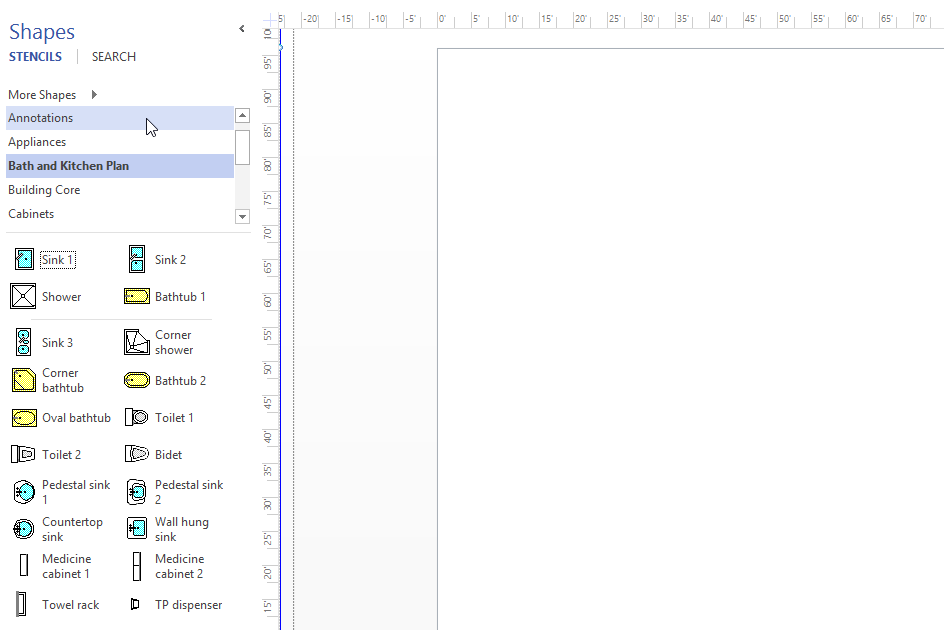Pick the Toilet 1 shape icon
This screenshot has width=944, height=630.
click(x=136, y=417)
